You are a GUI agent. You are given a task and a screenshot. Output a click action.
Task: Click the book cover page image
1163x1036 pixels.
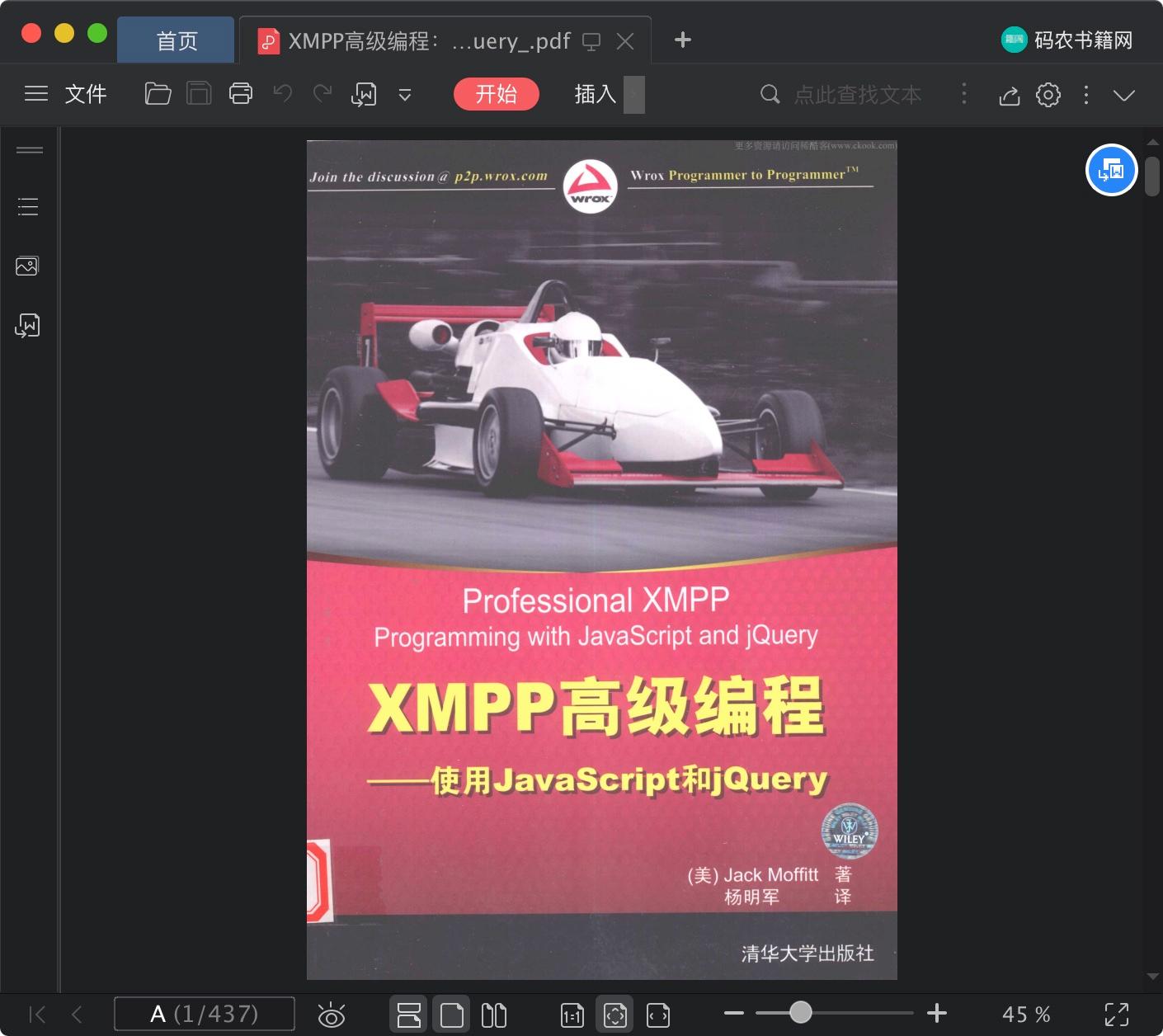[602, 560]
